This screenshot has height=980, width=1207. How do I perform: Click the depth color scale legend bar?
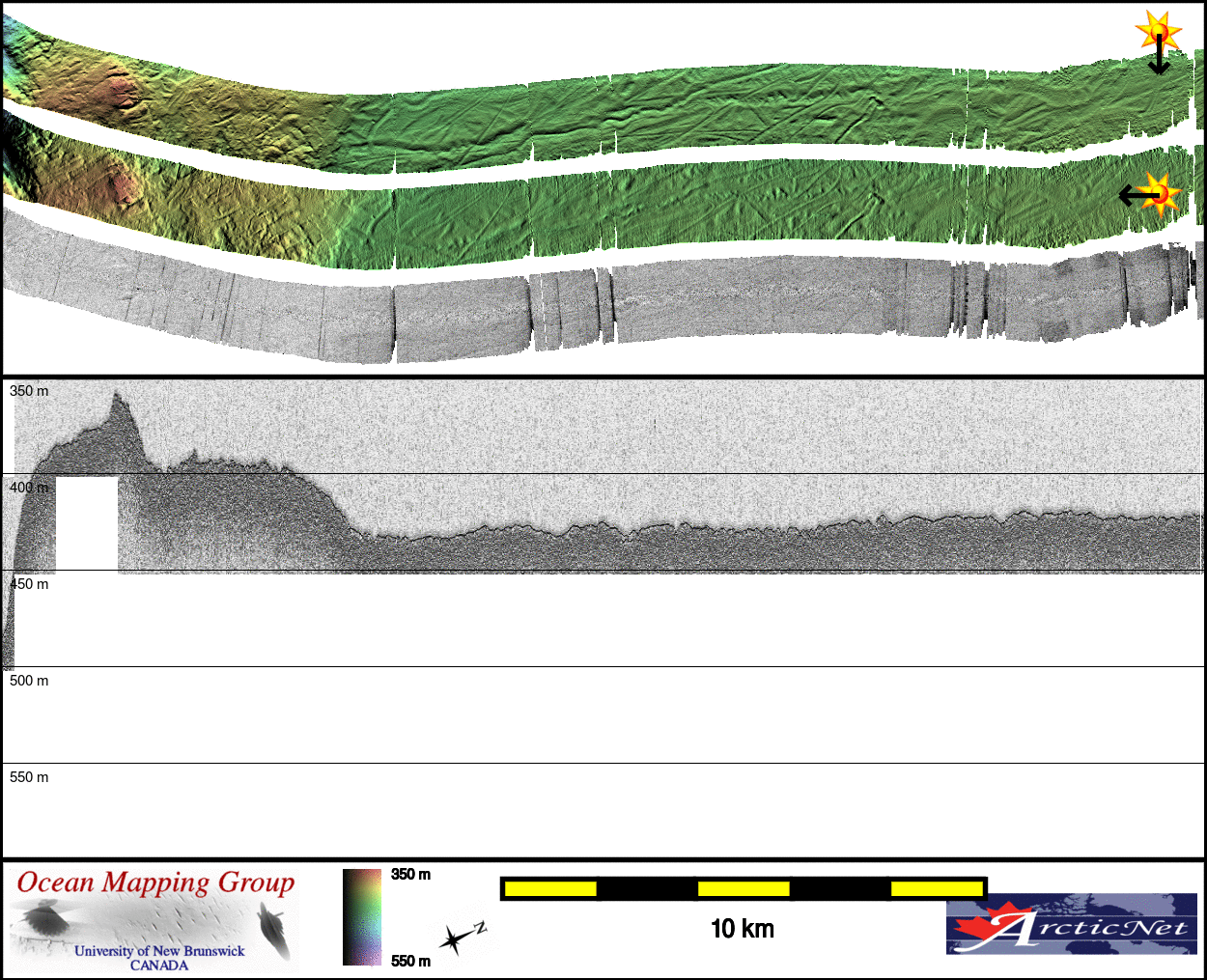[362, 916]
